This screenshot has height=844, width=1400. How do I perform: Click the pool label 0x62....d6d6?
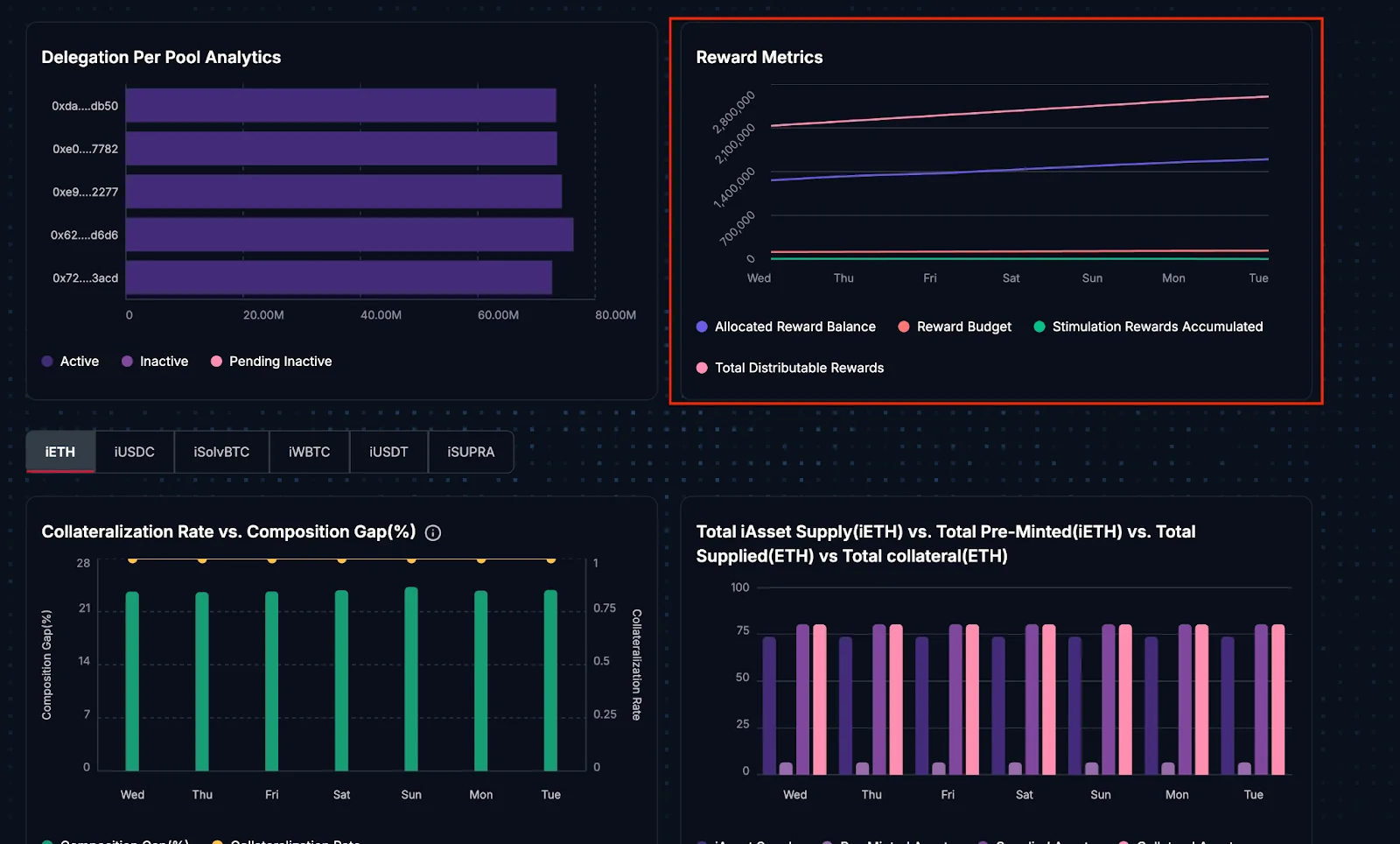click(x=84, y=235)
